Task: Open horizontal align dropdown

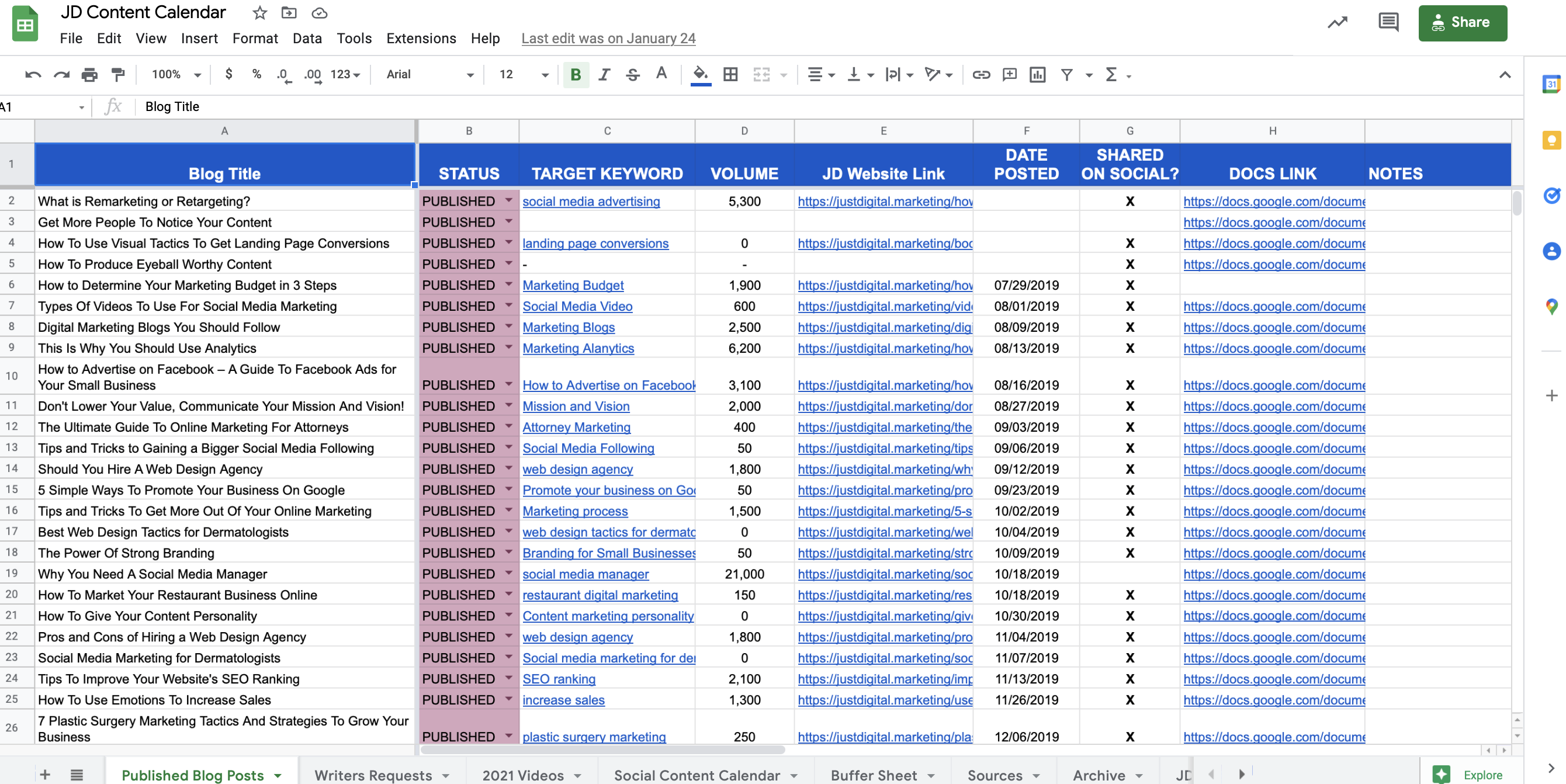Action: (x=821, y=75)
